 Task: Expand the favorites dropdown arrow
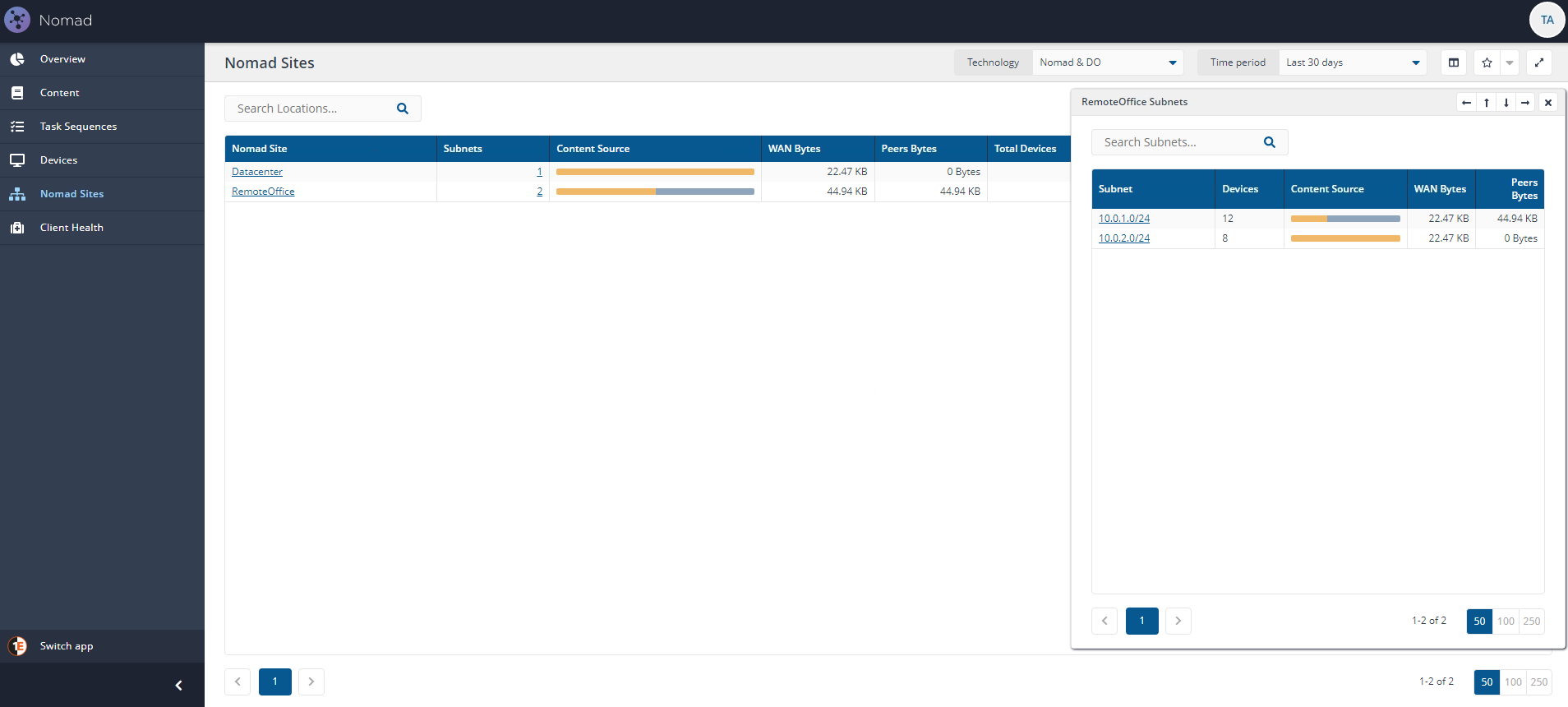coord(1510,62)
